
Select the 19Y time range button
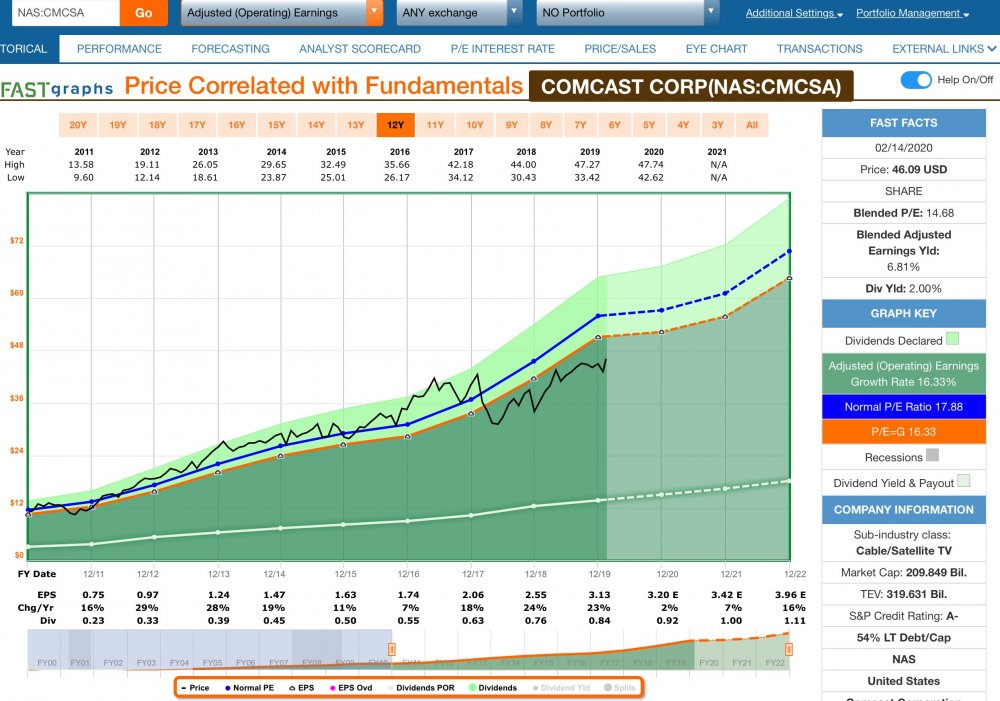(x=117, y=125)
